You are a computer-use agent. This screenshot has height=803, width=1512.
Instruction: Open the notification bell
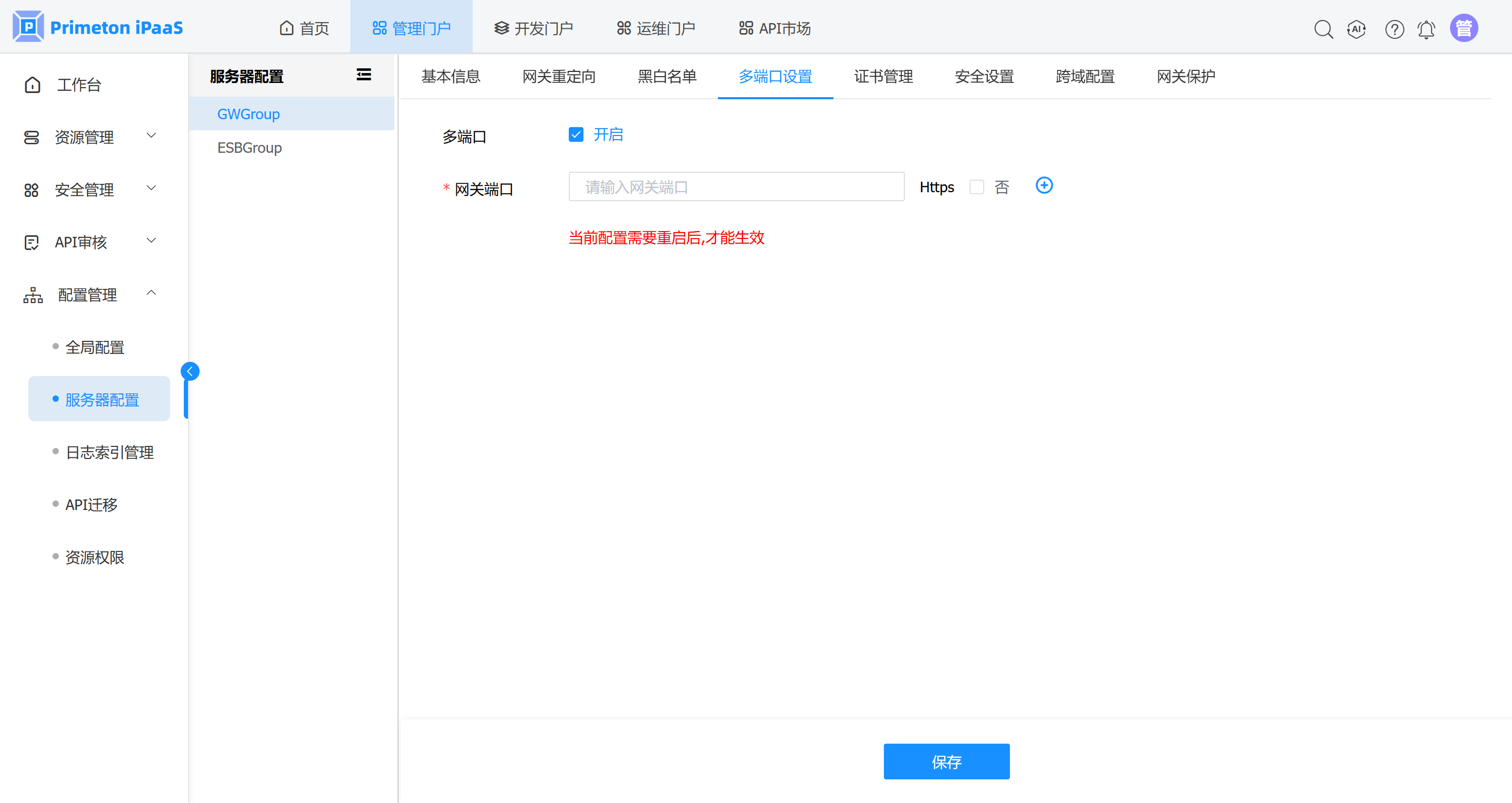click(x=1426, y=29)
